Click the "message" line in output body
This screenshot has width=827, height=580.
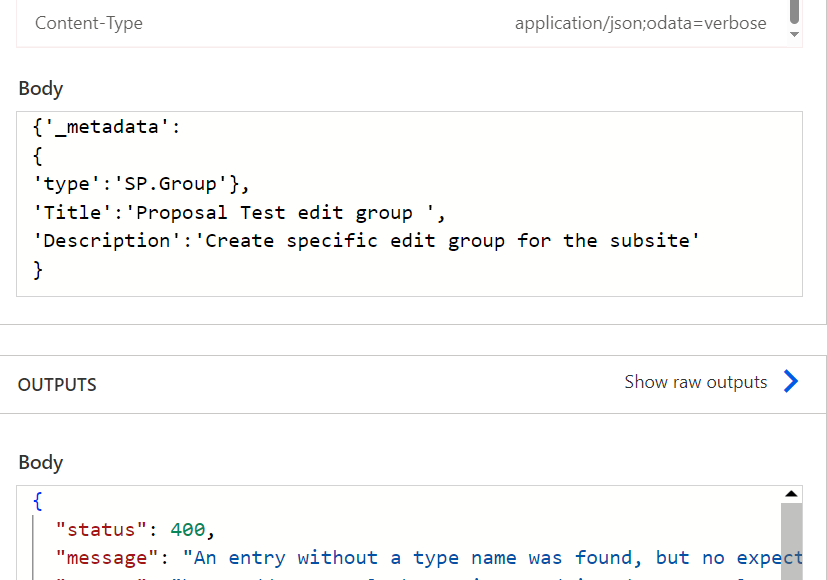(x=429, y=558)
